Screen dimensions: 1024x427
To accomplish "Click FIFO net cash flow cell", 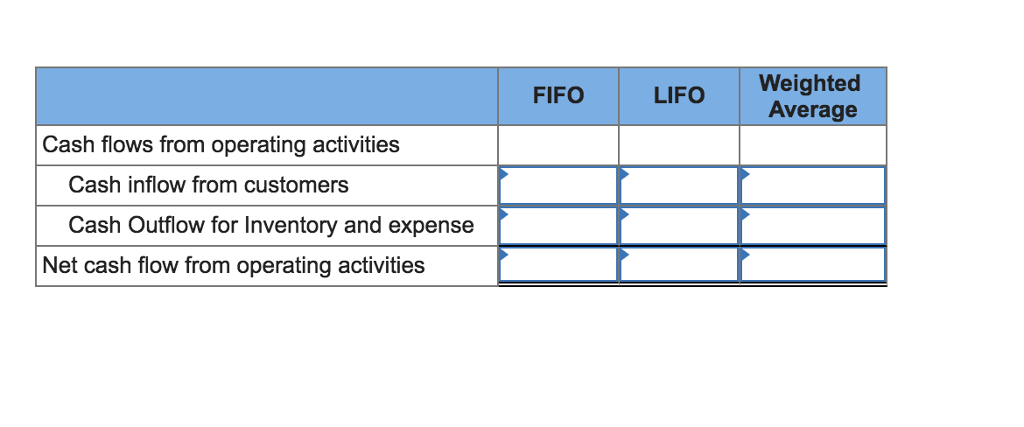I will (558, 265).
